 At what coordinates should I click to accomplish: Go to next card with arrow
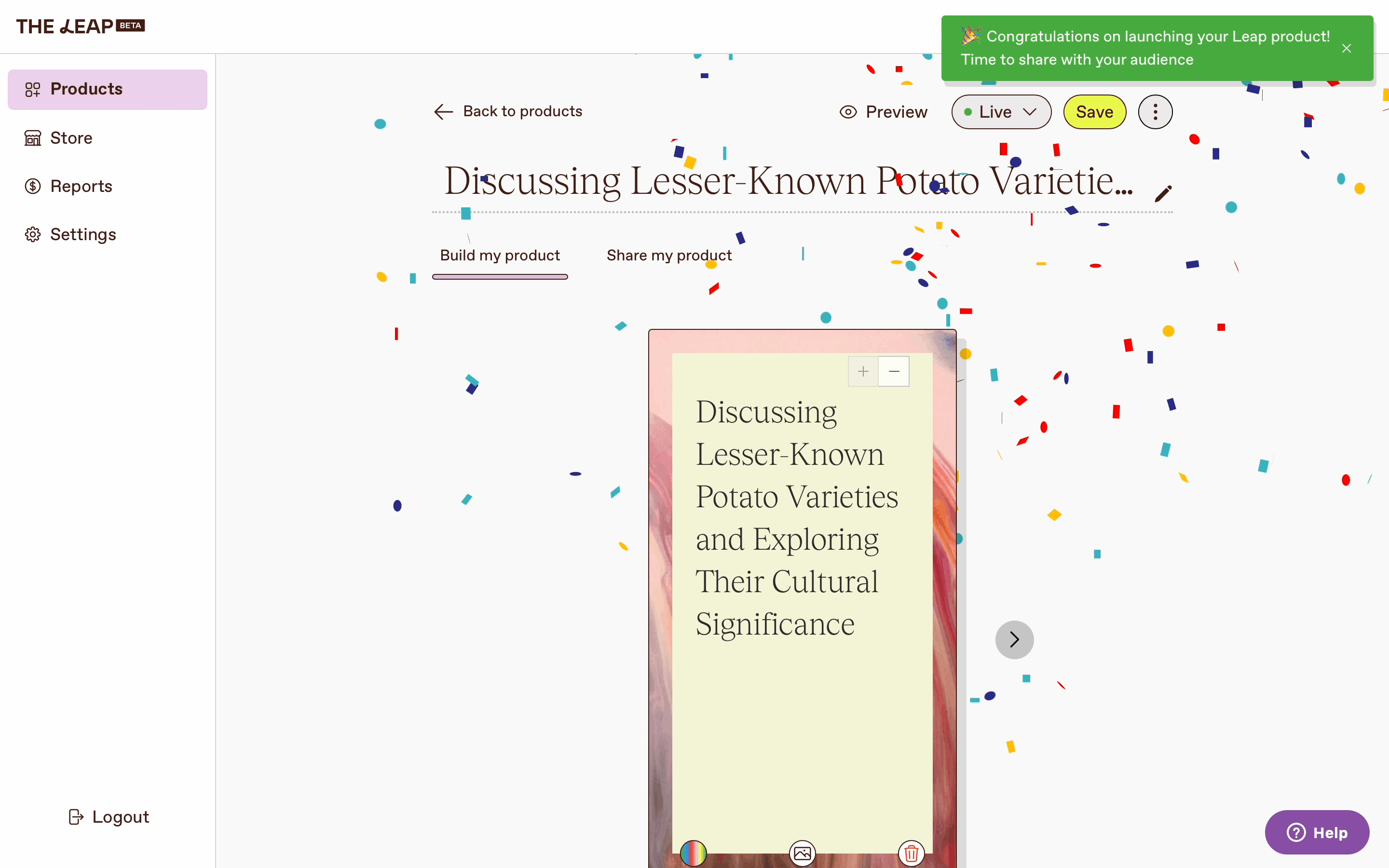tap(1014, 639)
